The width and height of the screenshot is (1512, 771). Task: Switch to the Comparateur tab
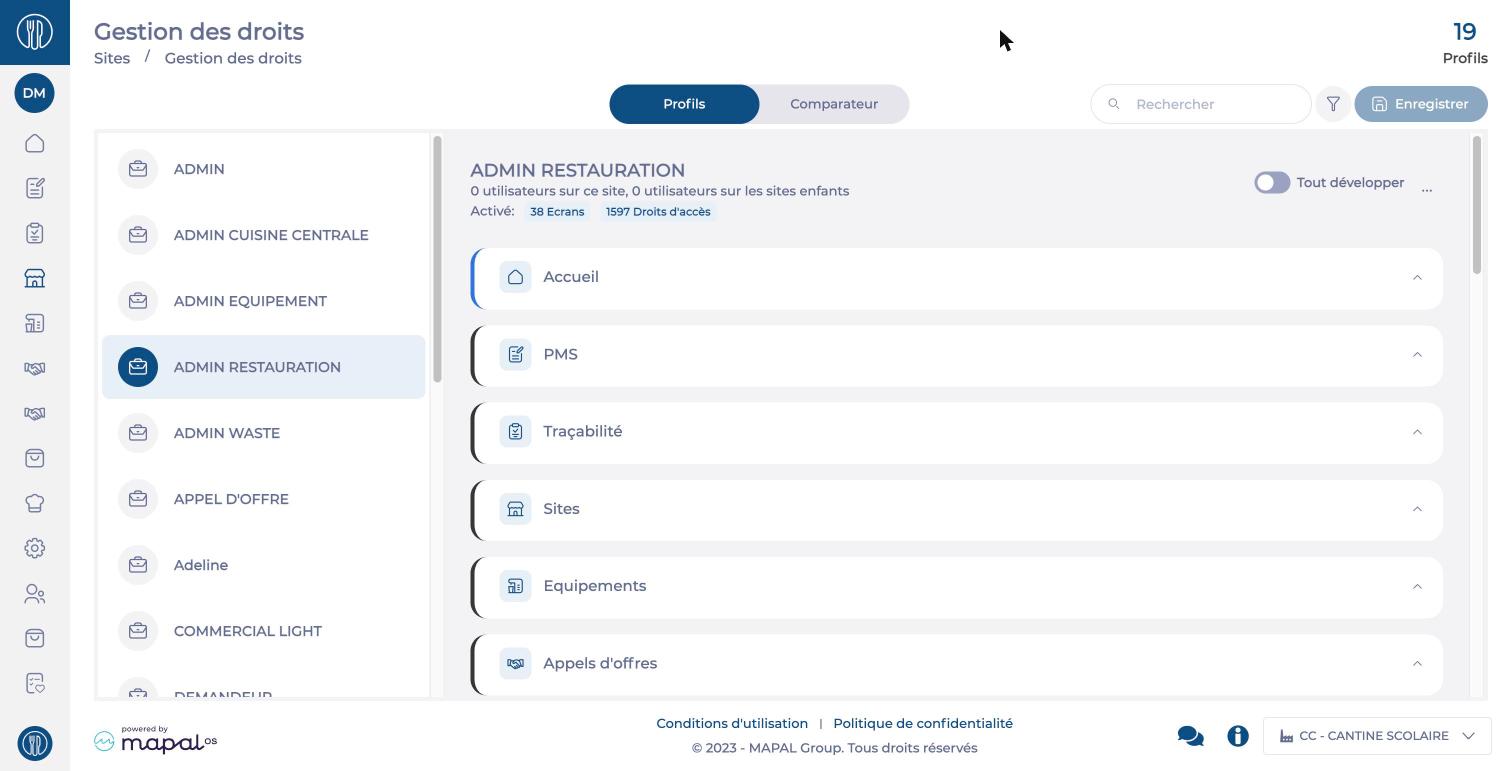[x=834, y=104]
